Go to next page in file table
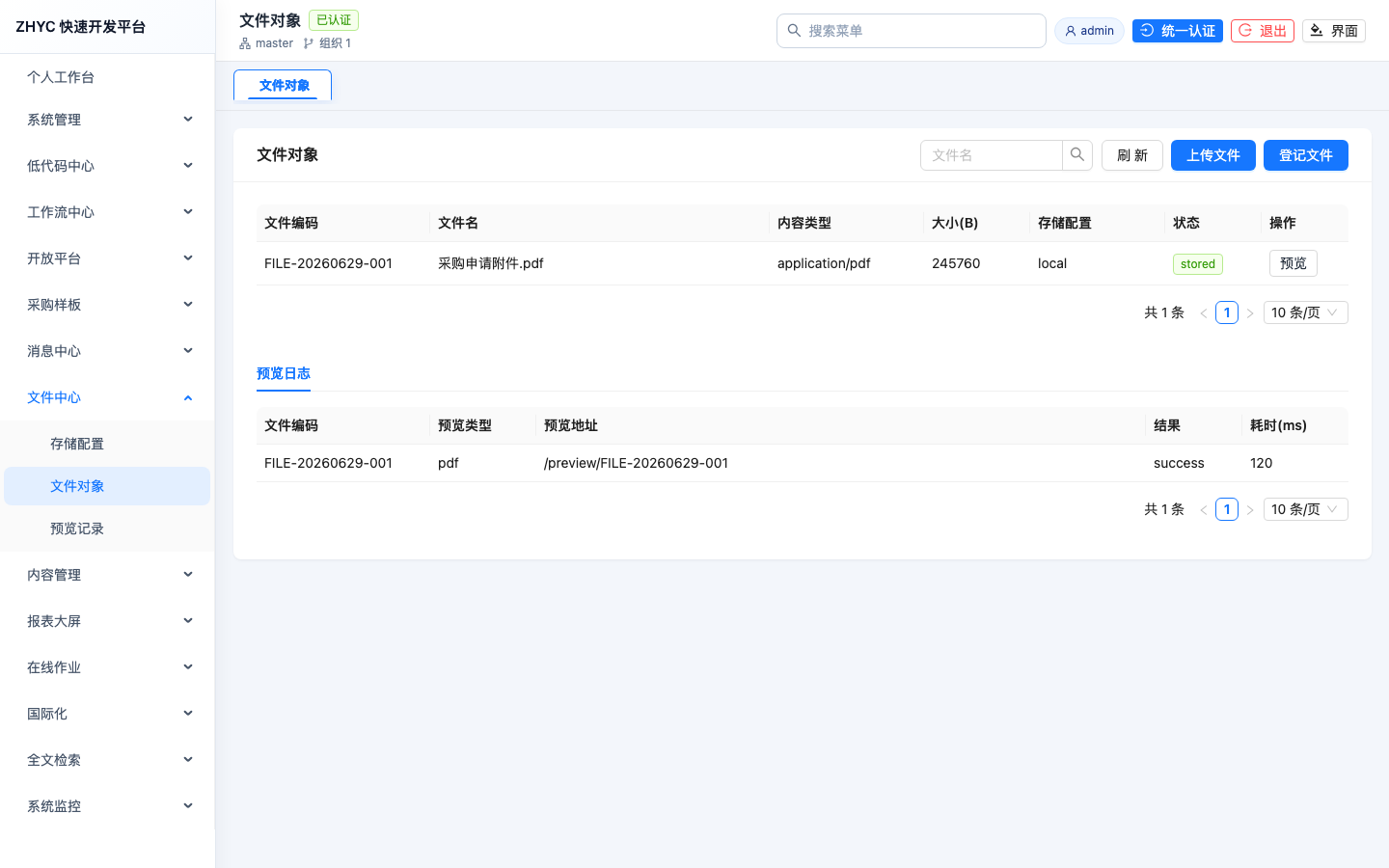Image resolution: width=1389 pixels, height=868 pixels. (x=1250, y=312)
